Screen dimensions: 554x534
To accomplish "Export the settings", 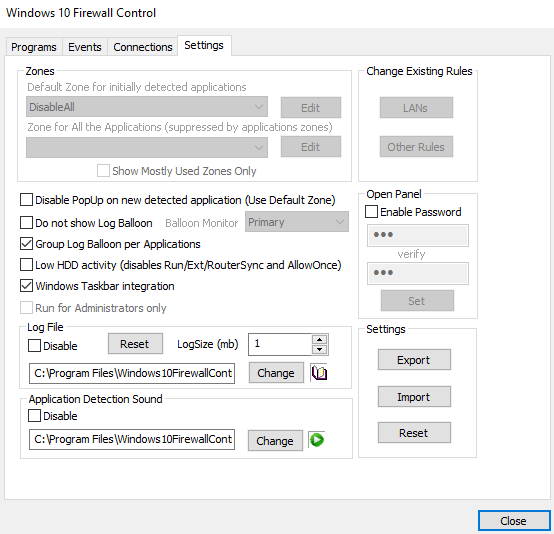I will (x=414, y=360).
